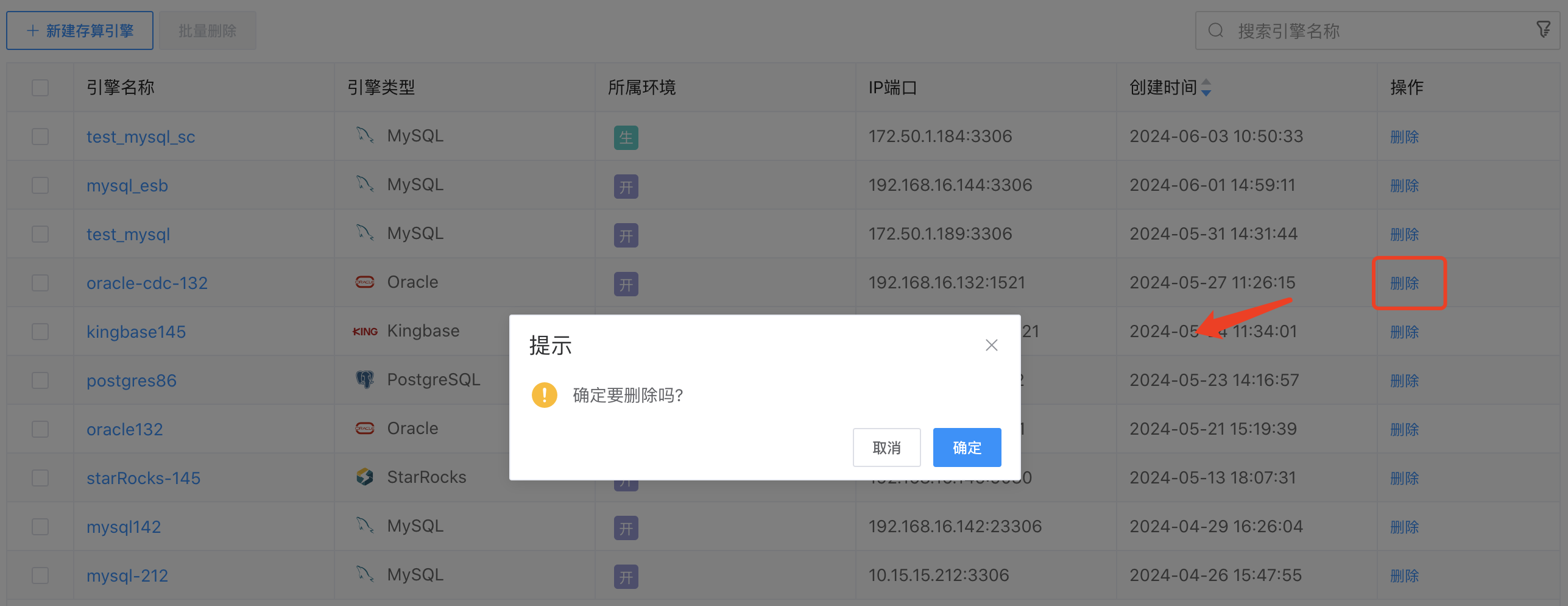Click inside the 搜索引擎名称 search field
This screenshot has height=606, width=1568.
1310,30
